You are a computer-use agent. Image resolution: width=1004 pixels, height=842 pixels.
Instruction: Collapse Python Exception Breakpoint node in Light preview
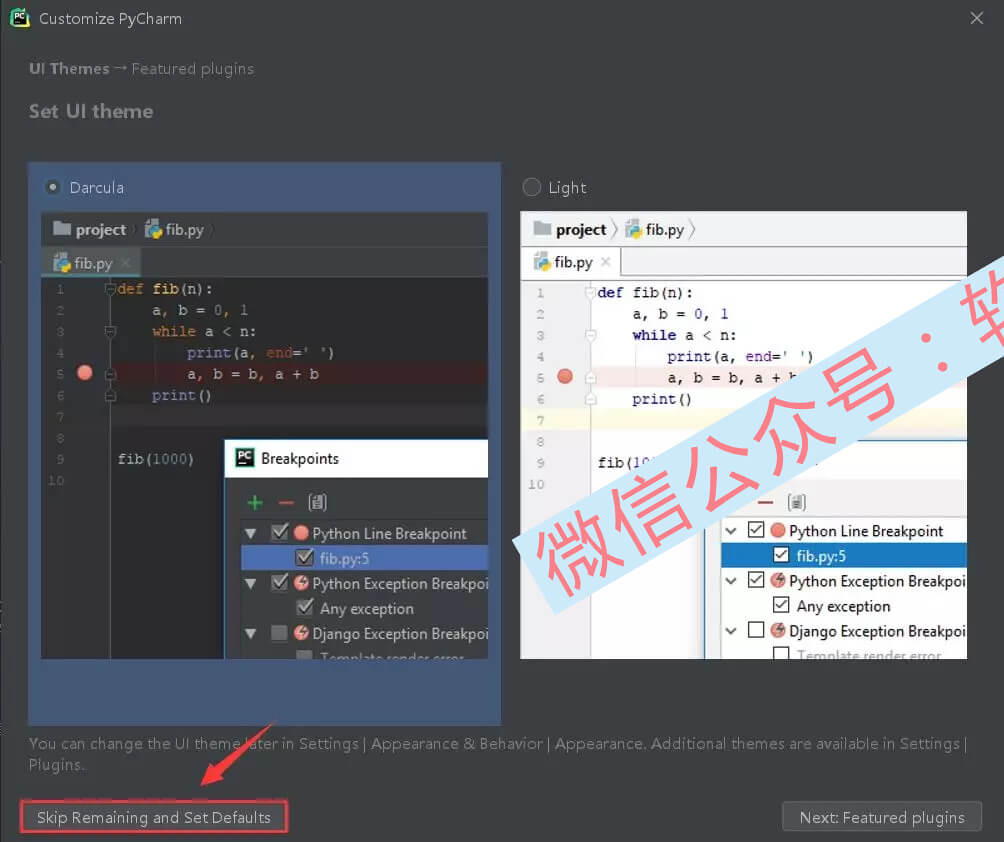[731, 581]
